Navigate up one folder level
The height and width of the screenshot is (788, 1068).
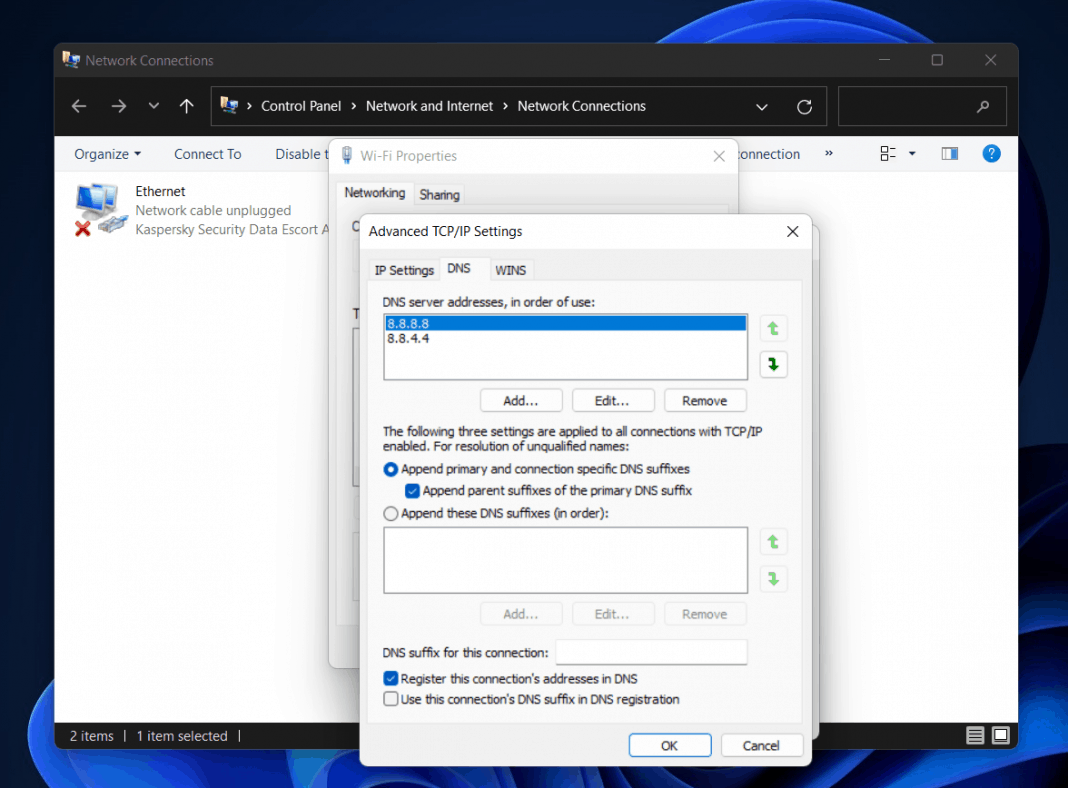(186, 105)
